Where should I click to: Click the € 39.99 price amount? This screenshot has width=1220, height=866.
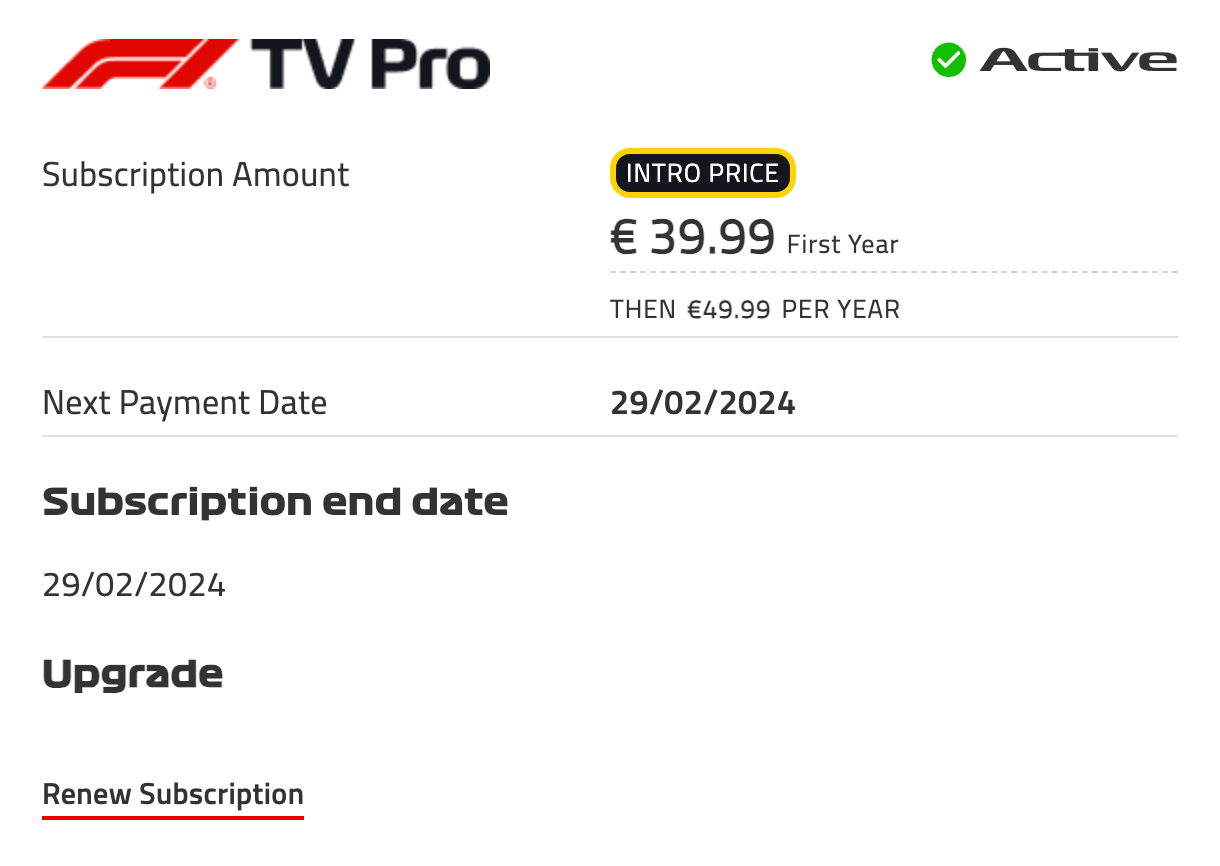pos(693,238)
